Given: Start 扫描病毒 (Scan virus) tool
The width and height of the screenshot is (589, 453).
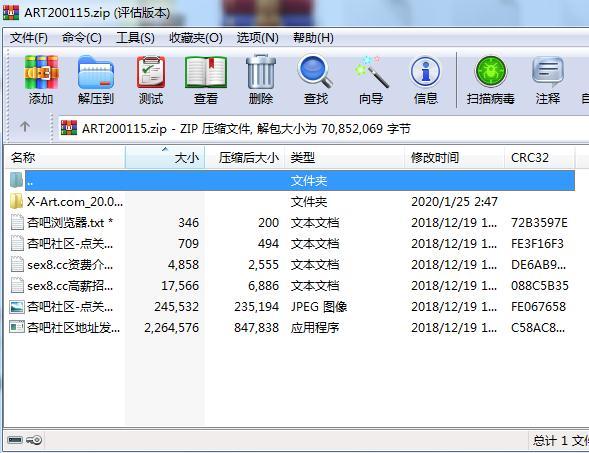Looking at the screenshot, I should (490, 80).
